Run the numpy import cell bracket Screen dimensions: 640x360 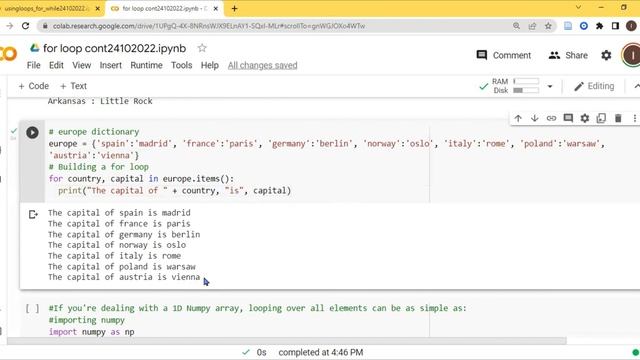point(32,309)
